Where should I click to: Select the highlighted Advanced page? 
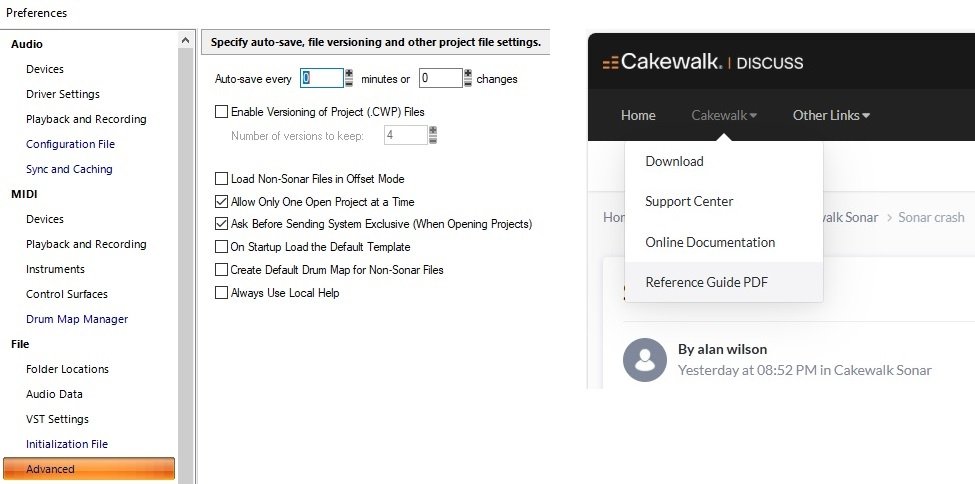tap(89, 469)
